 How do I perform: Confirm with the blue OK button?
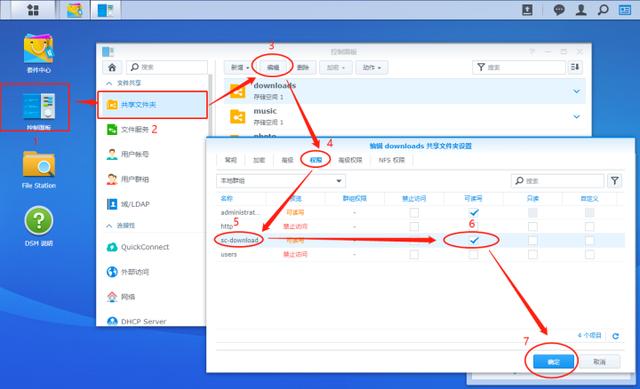(553, 362)
